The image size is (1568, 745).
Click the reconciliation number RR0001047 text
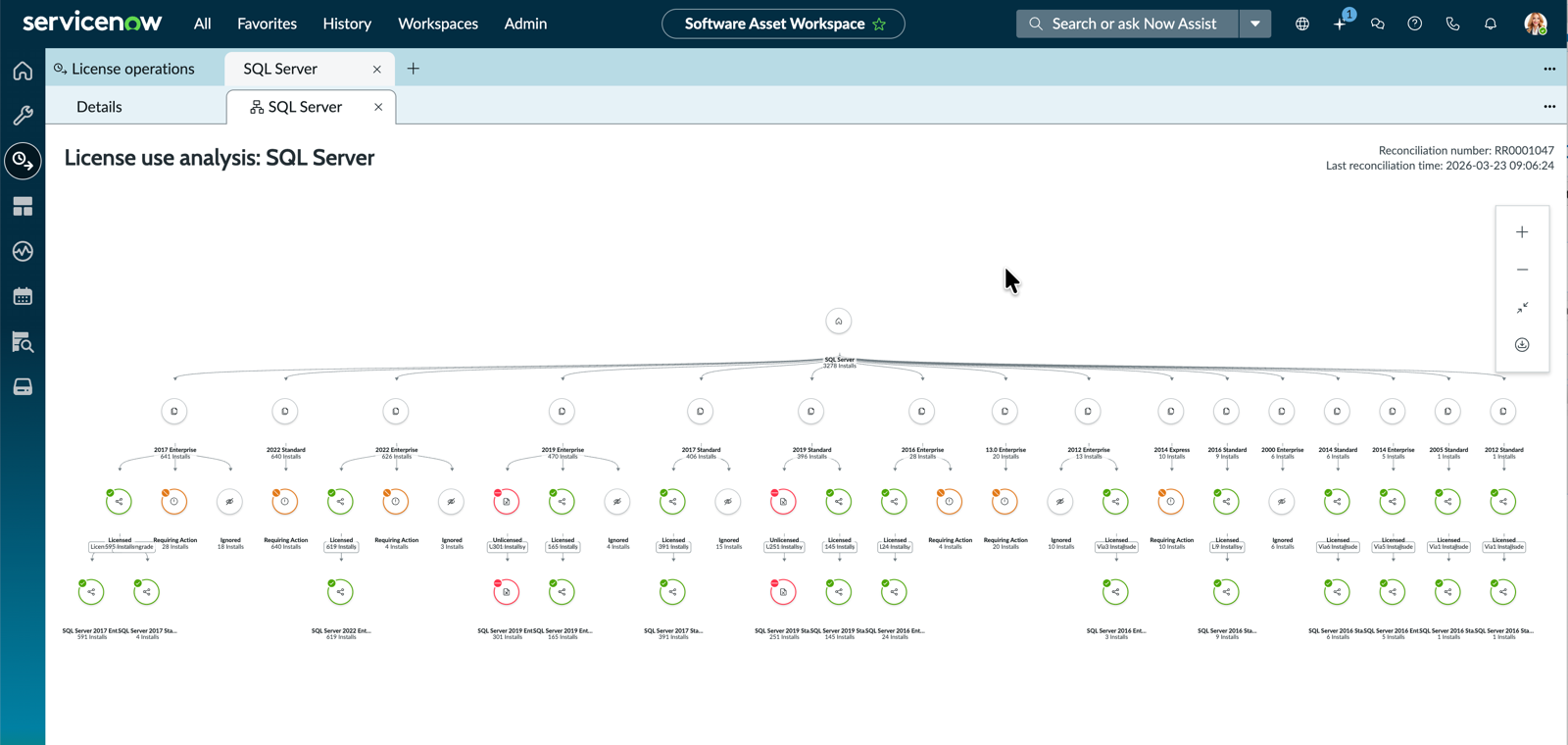1524,150
